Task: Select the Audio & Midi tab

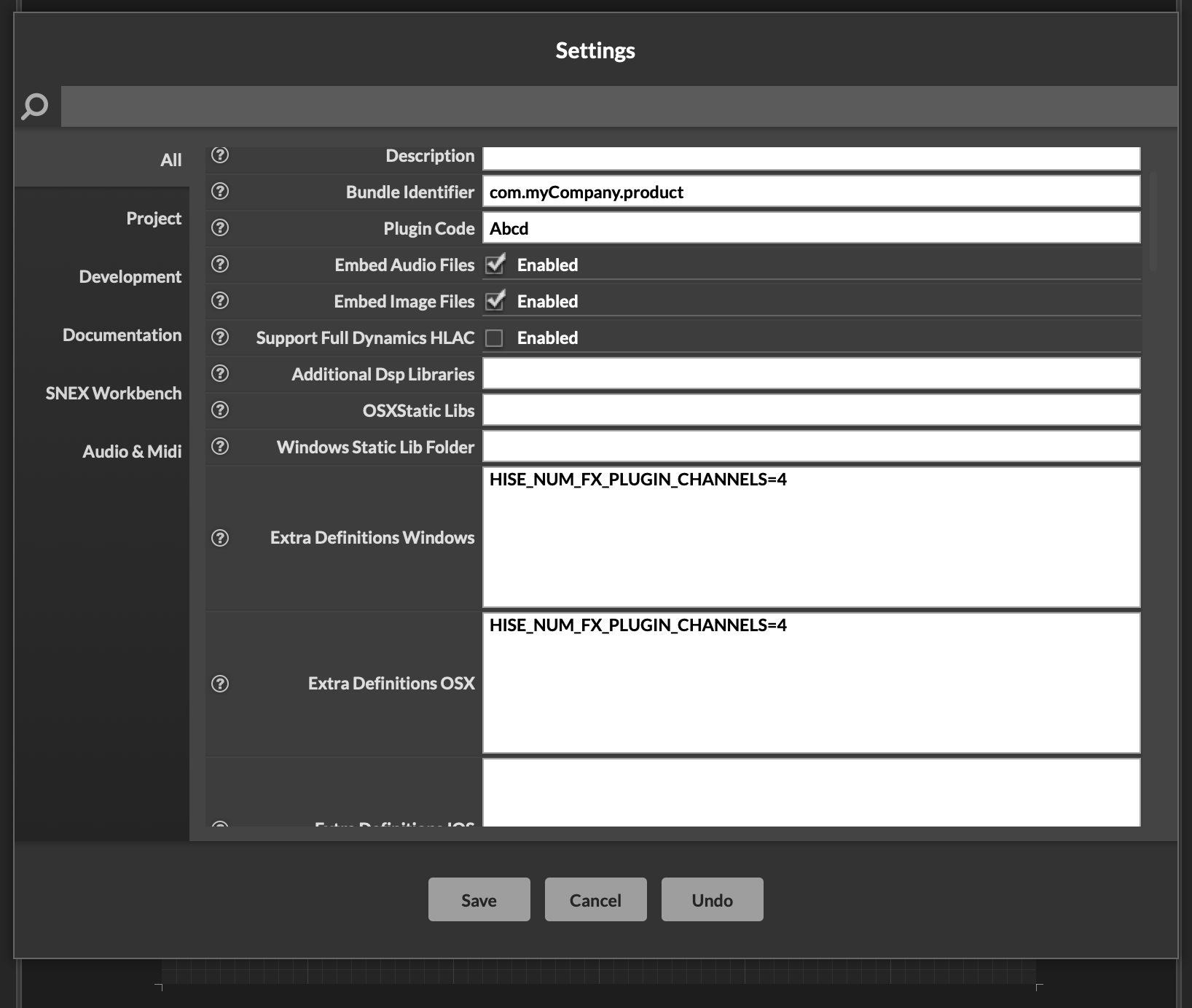Action: point(102,451)
